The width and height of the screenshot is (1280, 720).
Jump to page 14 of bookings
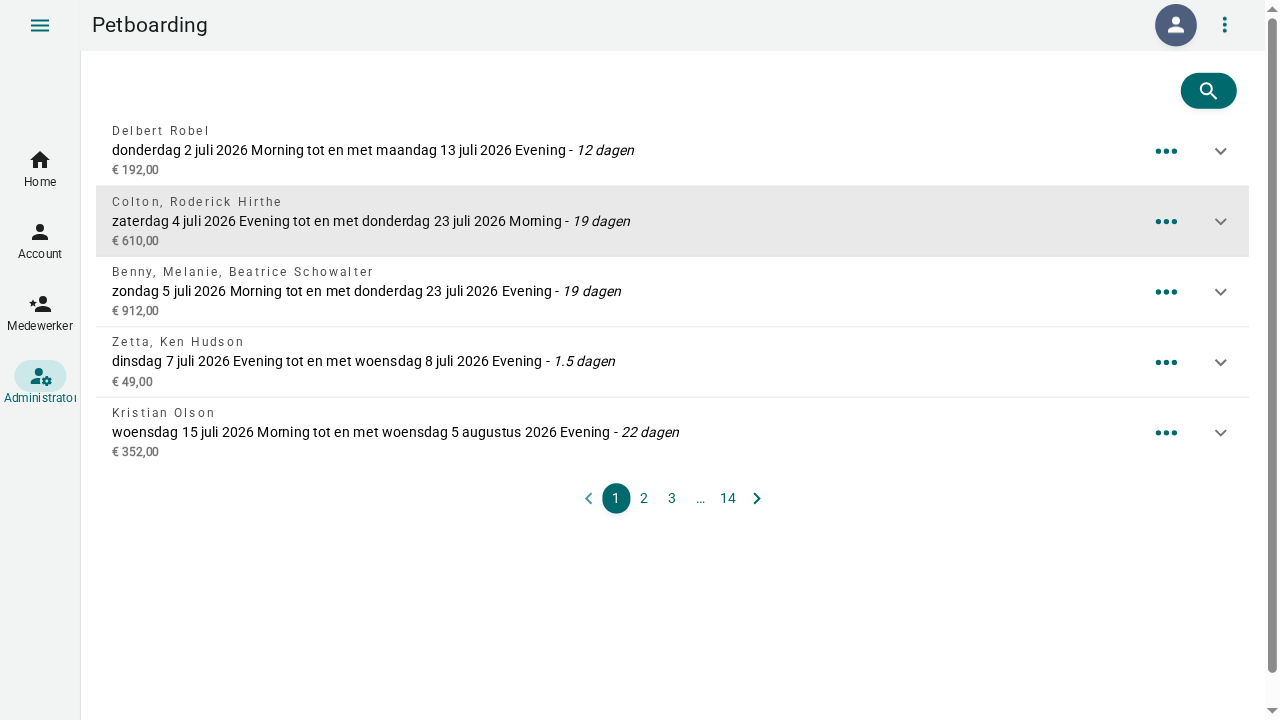pos(728,498)
